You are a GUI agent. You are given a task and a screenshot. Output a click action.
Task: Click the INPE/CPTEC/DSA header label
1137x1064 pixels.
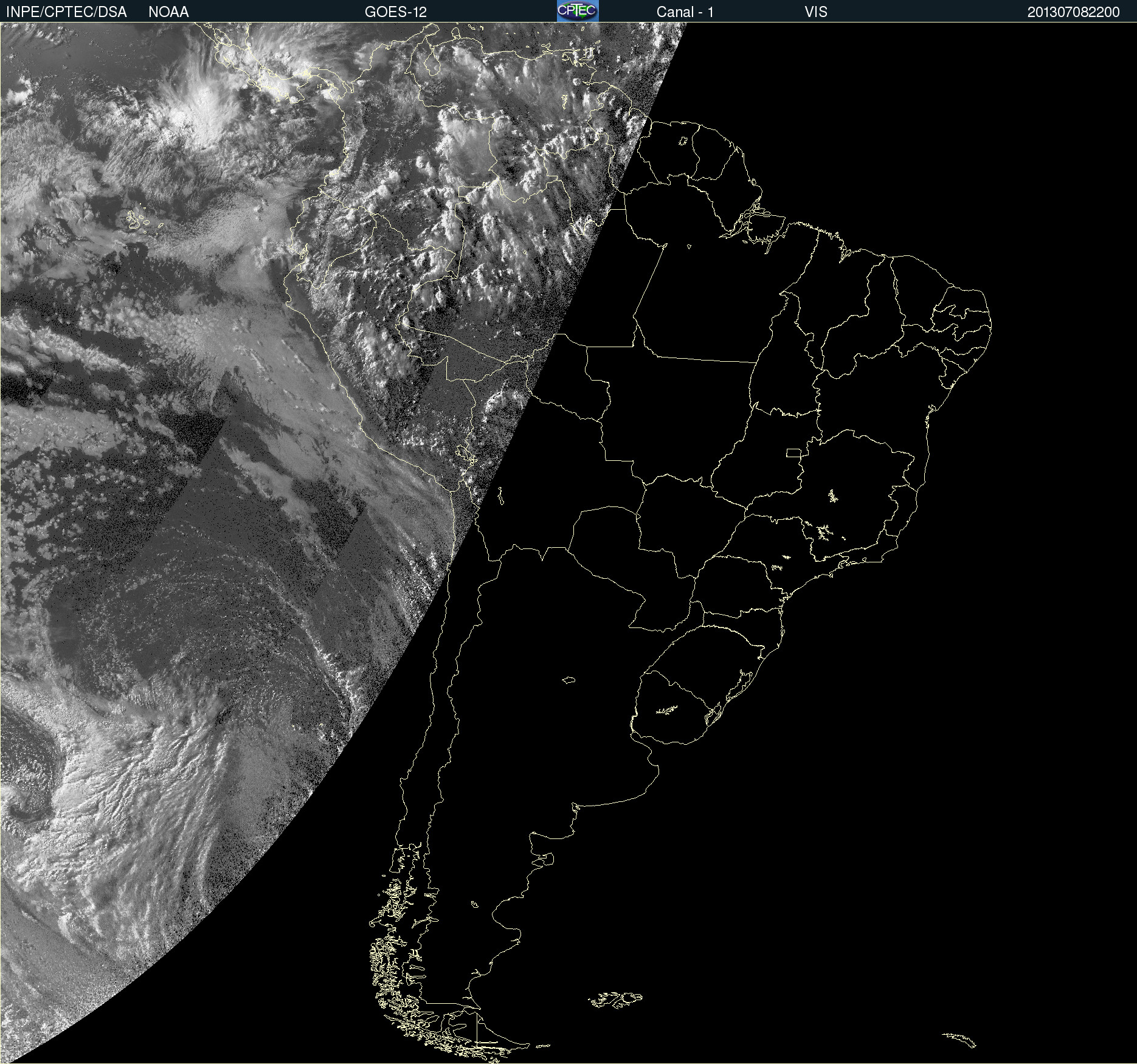pyautogui.click(x=66, y=12)
